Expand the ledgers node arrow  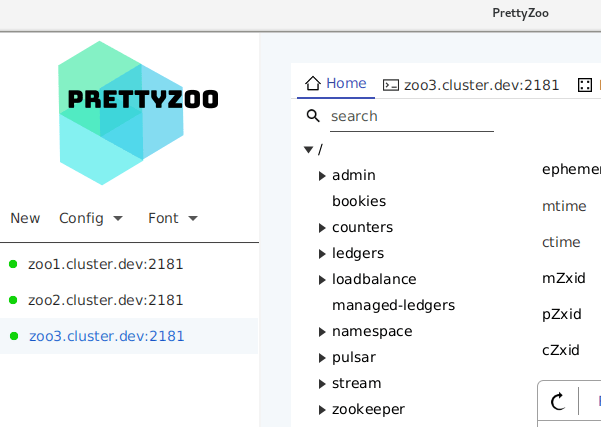click(322, 254)
